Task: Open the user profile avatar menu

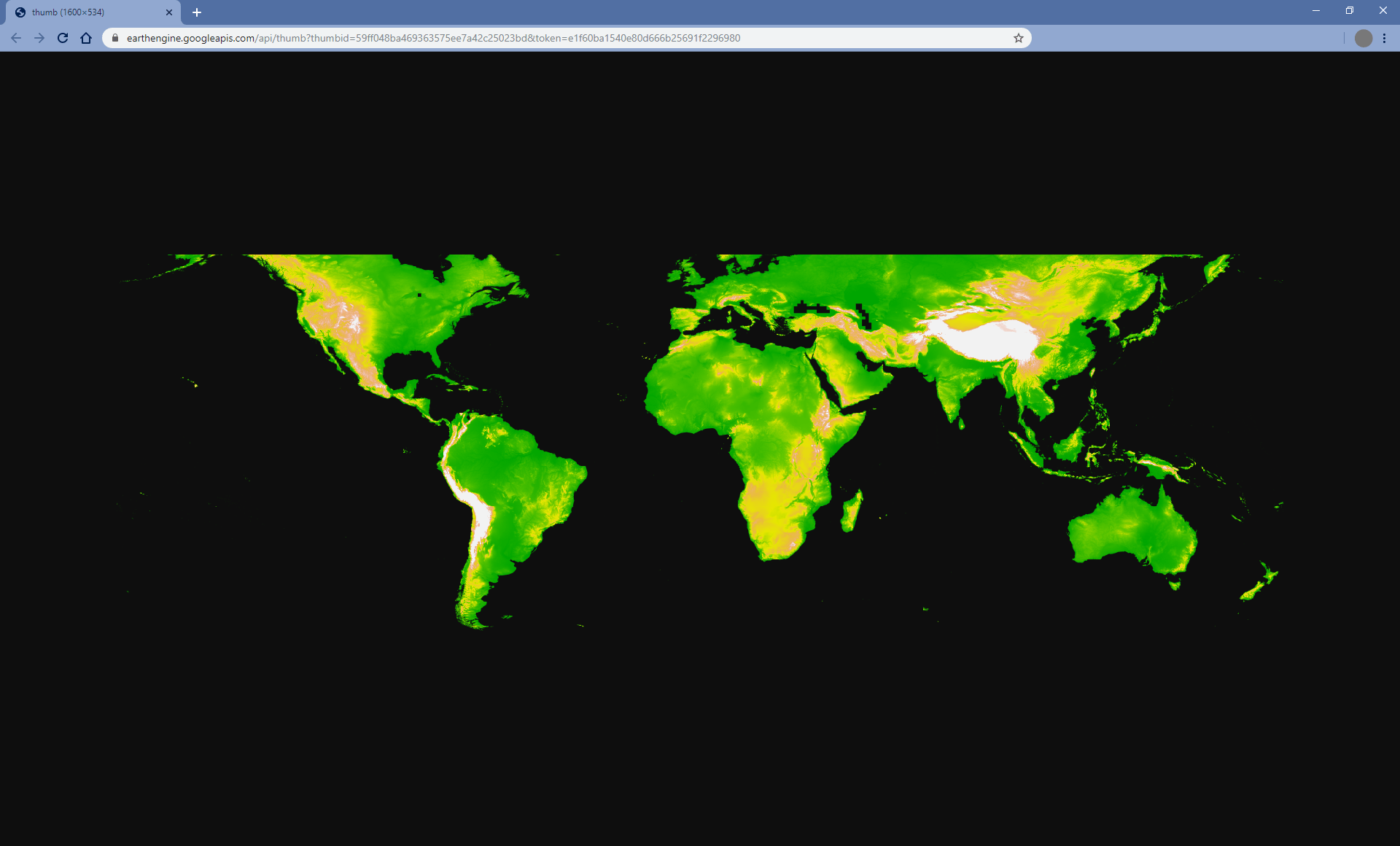Action: (1363, 38)
